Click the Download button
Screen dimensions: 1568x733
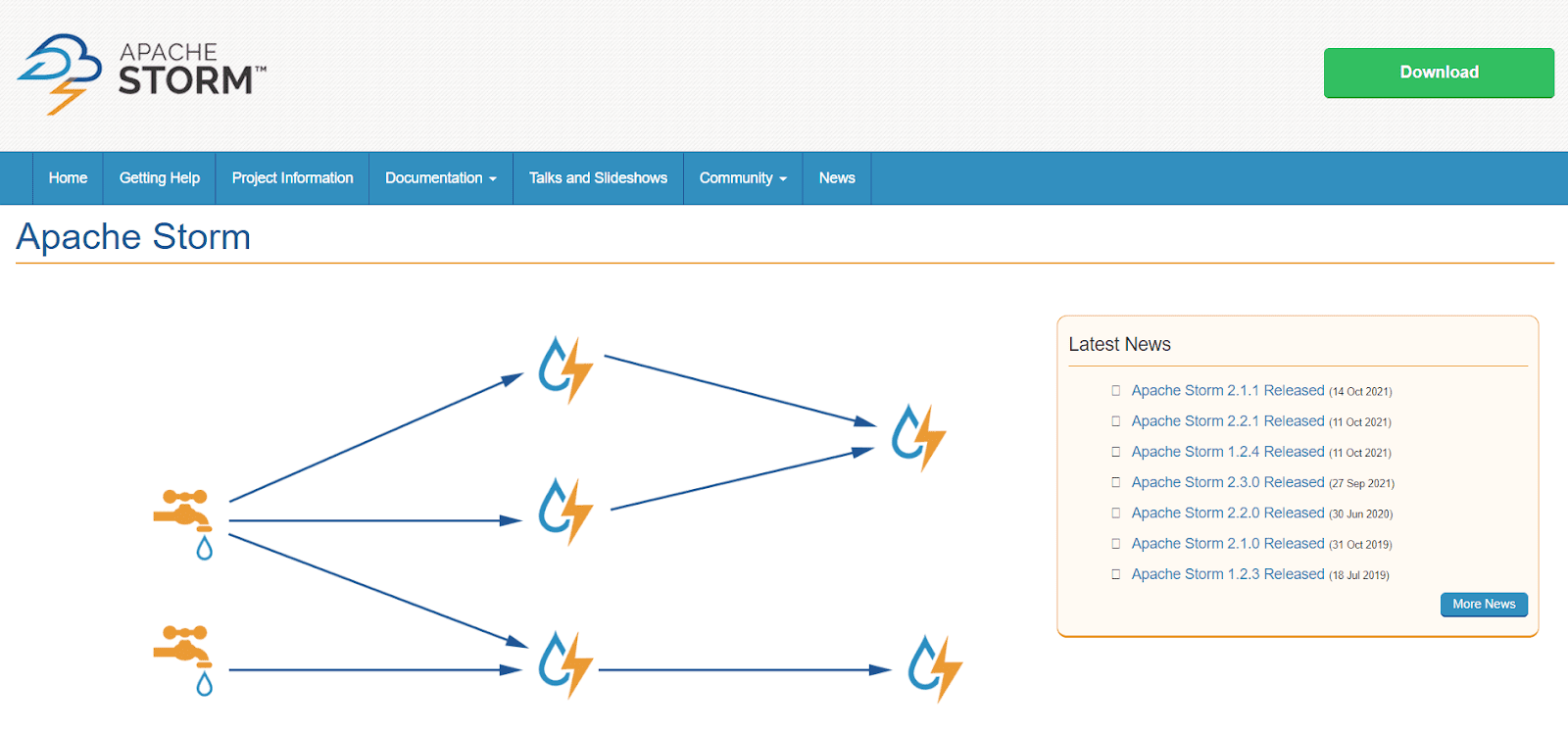click(x=1439, y=73)
